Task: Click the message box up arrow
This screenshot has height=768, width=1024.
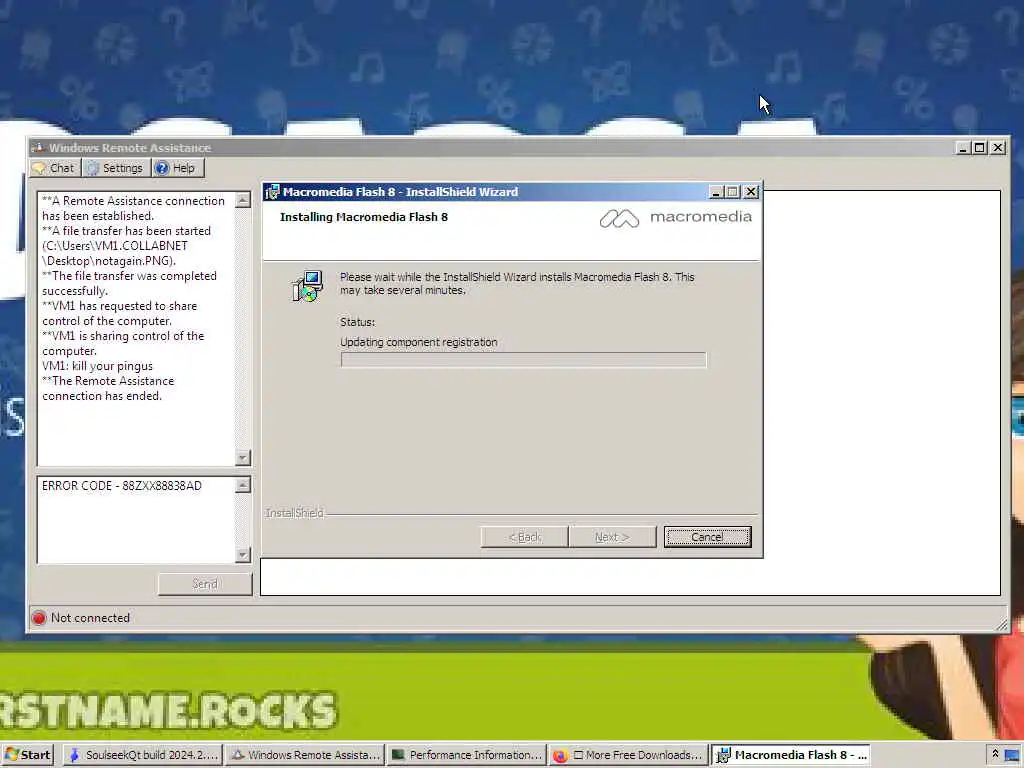Action: point(242,485)
